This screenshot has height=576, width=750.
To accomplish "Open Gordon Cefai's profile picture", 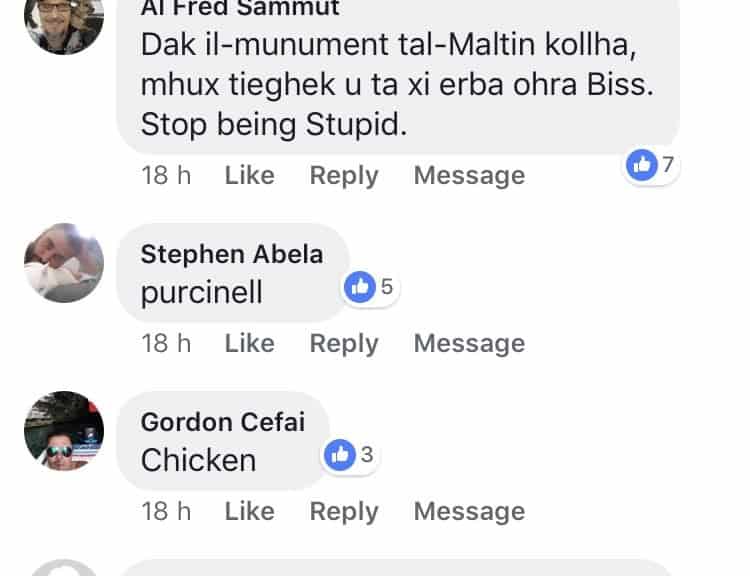I will coord(64,430).
